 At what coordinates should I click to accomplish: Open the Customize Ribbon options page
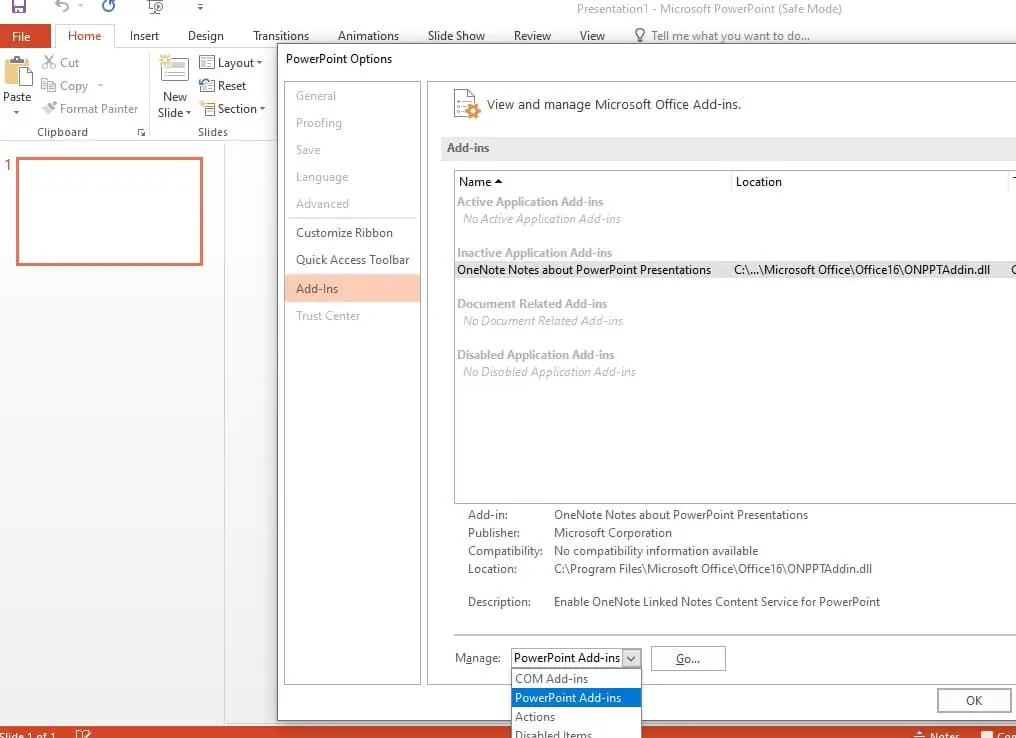[x=344, y=233]
